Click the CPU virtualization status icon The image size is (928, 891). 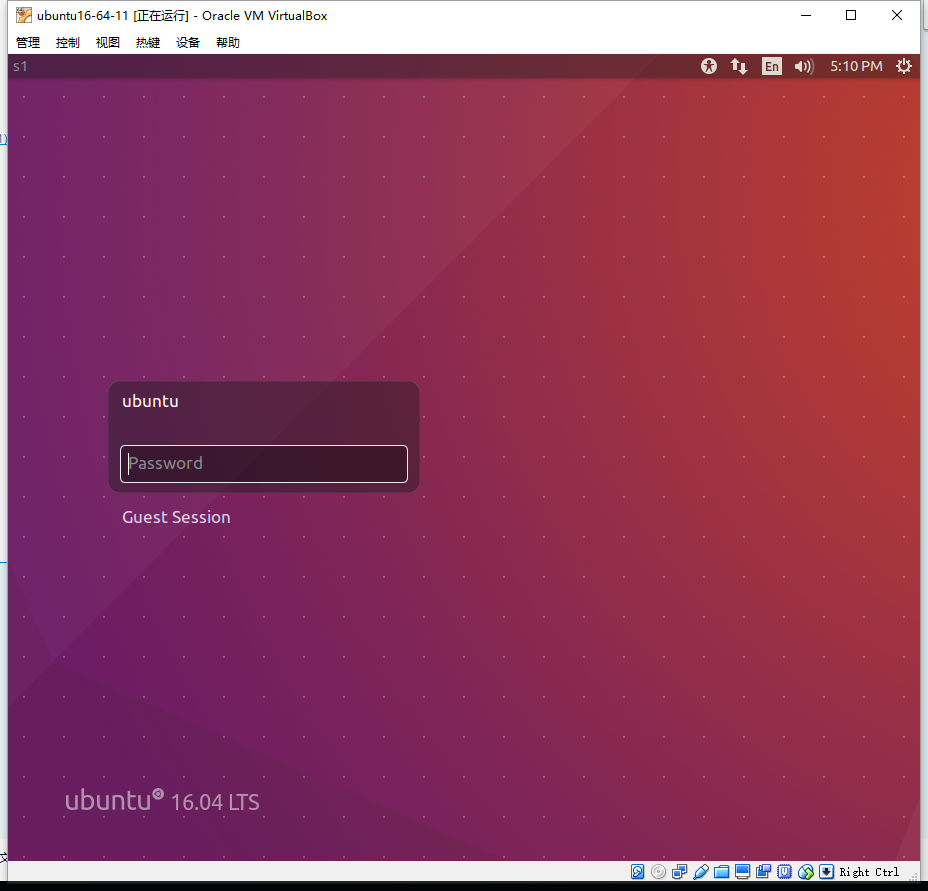[x=785, y=871]
